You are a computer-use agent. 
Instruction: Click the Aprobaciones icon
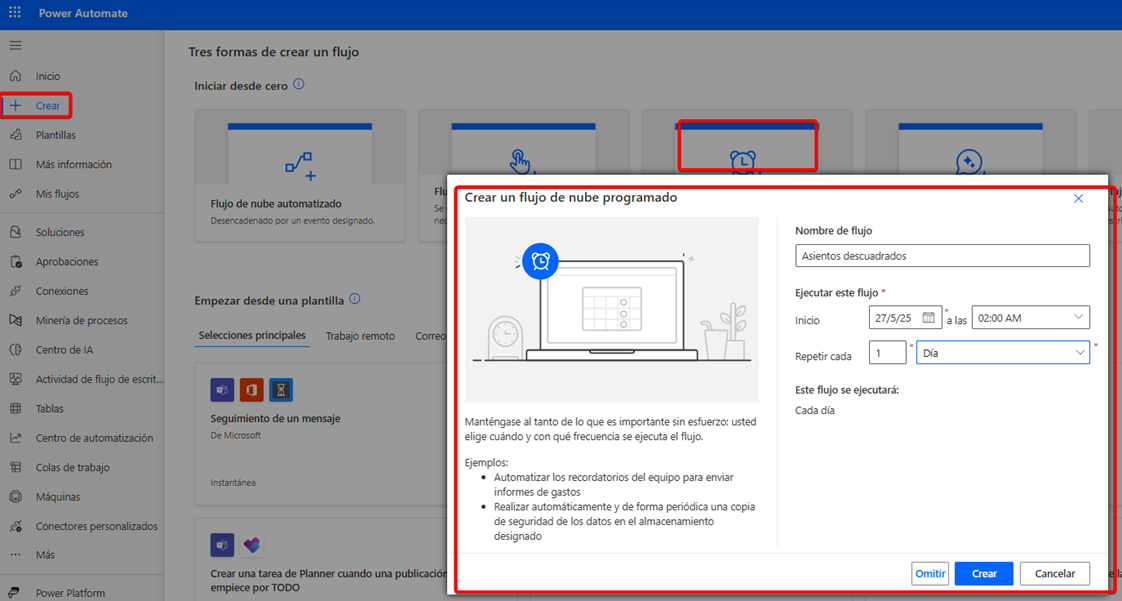pos(15,262)
